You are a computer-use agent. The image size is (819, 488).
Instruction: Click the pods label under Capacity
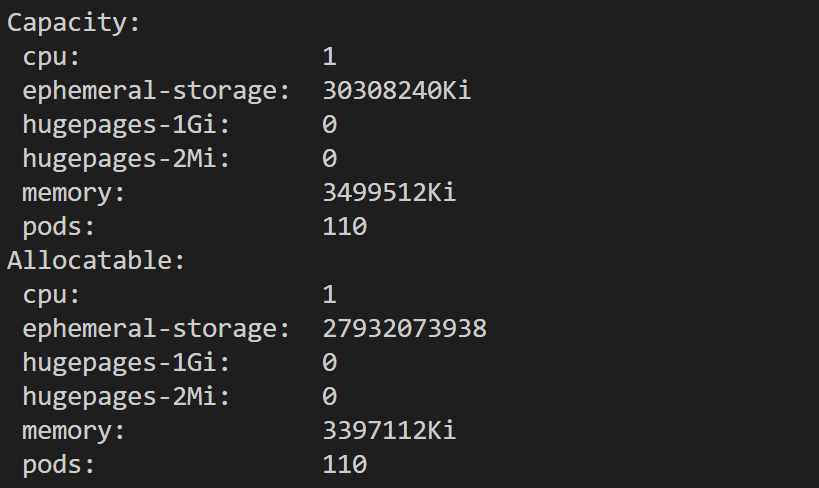point(60,227)
